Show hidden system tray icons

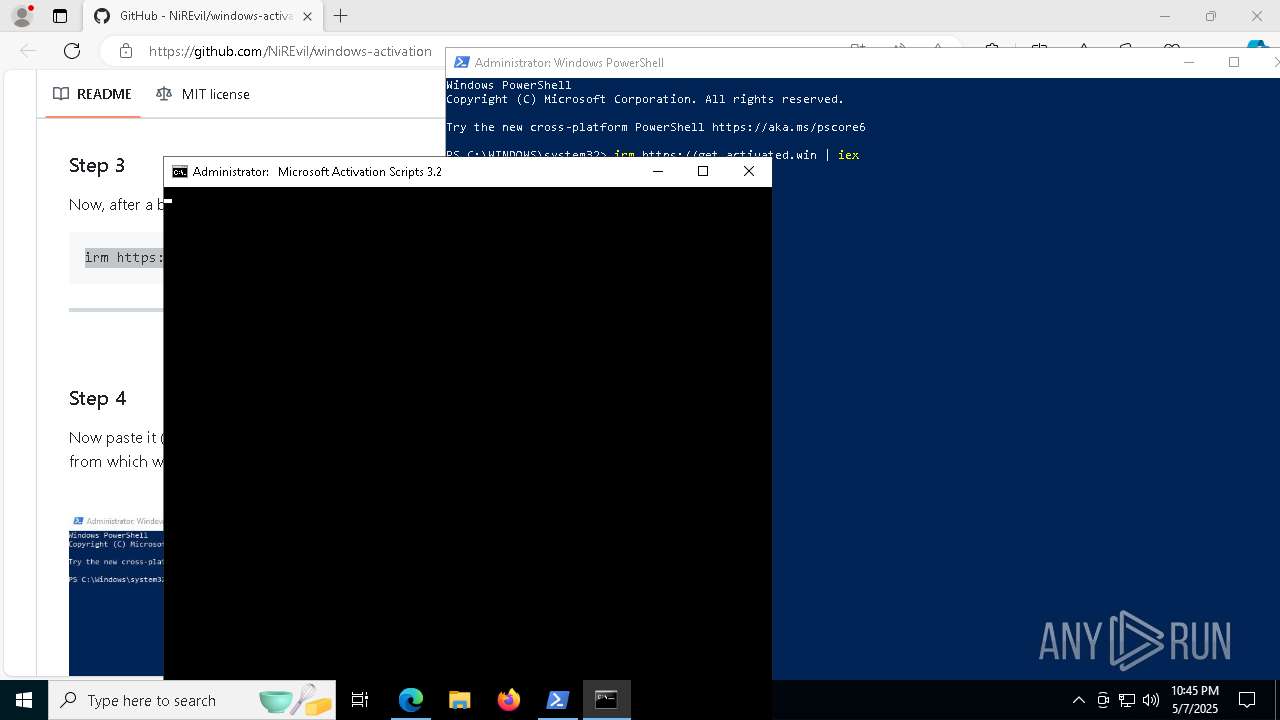1078,700
